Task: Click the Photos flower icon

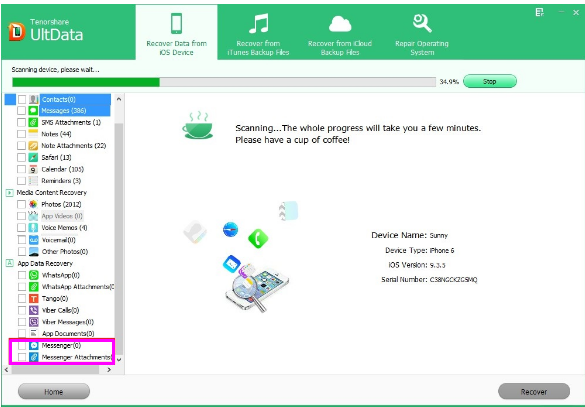Action: coord(34,204)
